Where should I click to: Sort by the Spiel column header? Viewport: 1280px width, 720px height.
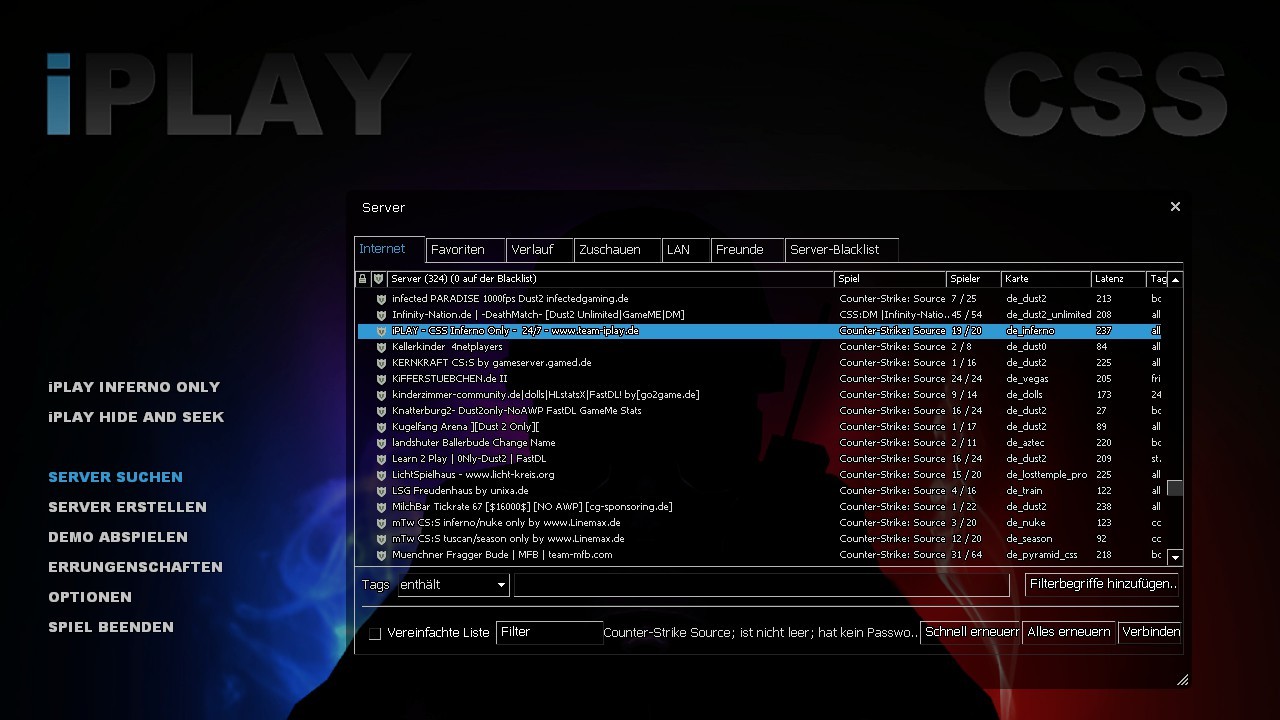[x=890, y=279]
